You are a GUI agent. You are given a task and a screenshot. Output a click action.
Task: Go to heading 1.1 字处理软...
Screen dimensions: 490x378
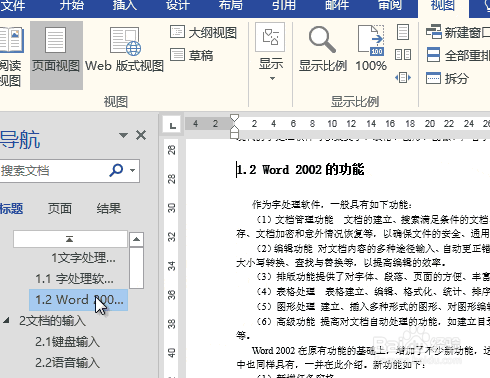point(74,279)
